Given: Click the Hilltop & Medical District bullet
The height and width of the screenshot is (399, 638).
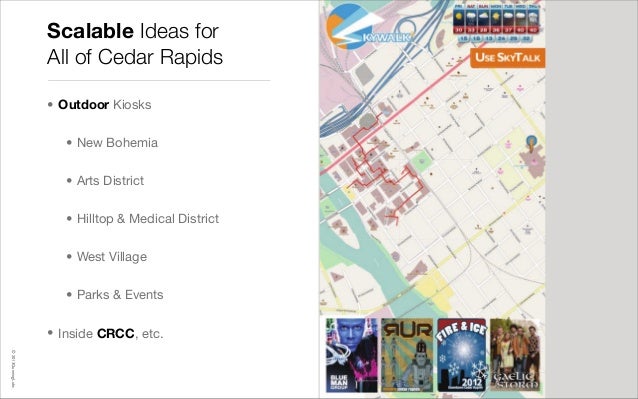Looking at the screenshot, I should point(148,219).
